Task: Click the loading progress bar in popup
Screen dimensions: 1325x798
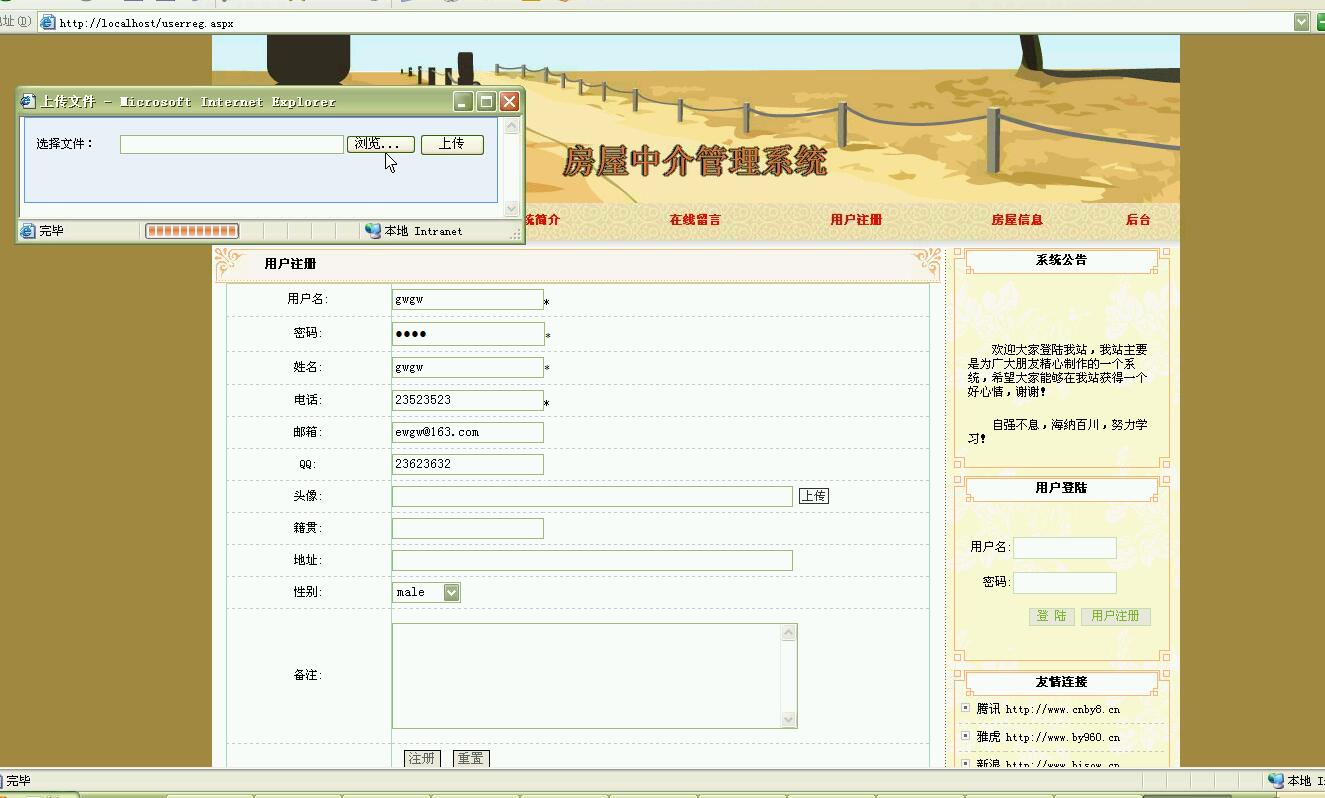Action: point(192,231)
